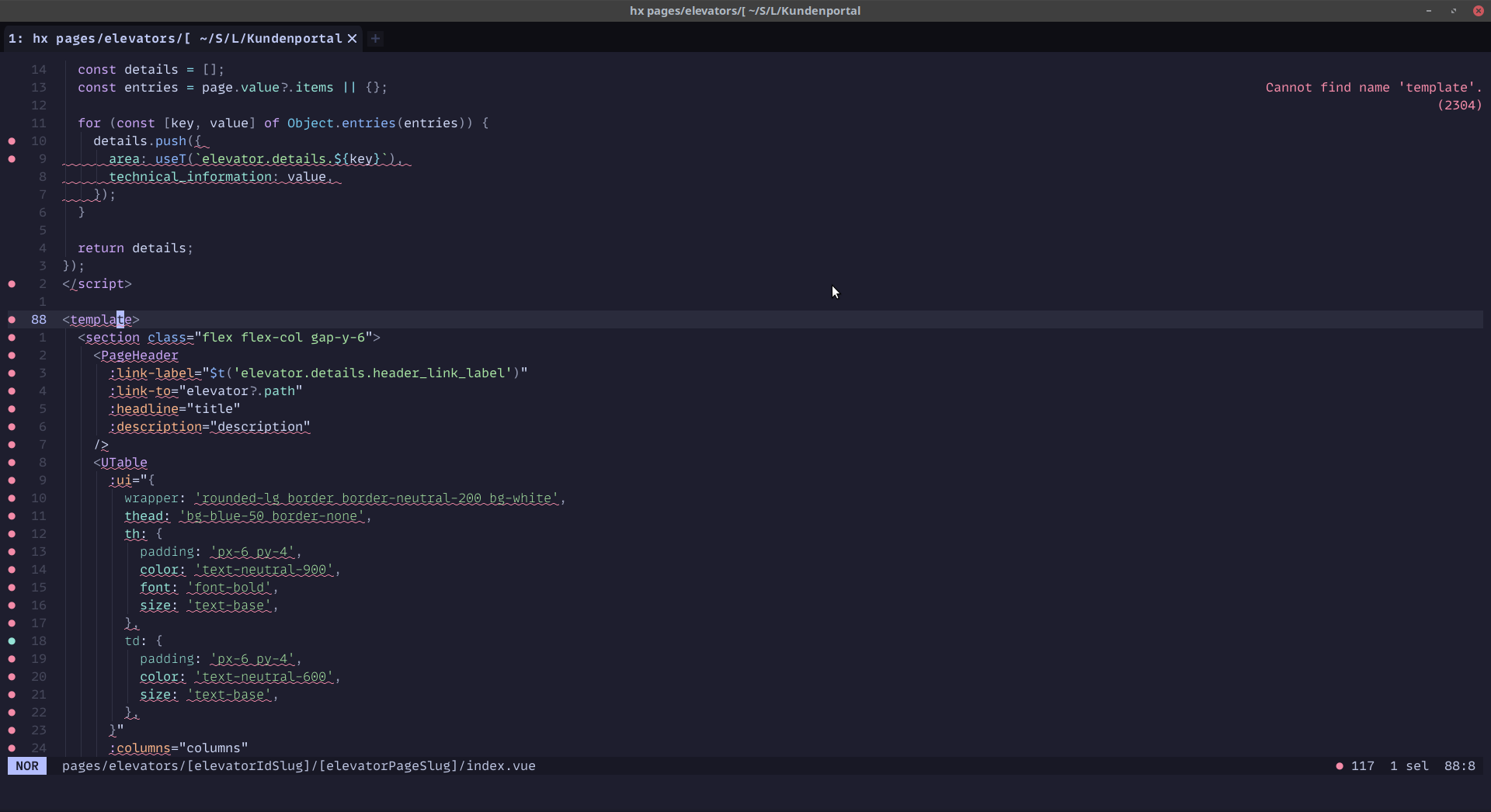Click the red error dot beside </script> line
Image resolution: width=1491 pixels, height=812 pixels.
click(x=12, y=284)
